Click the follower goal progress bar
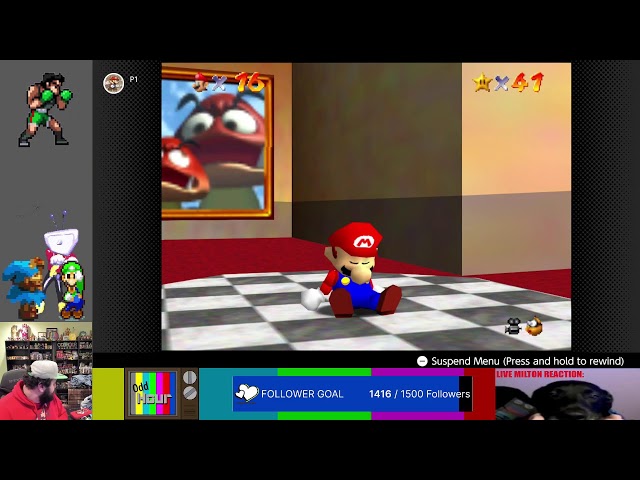The width and height of the screenshot is (640, 480). 353,394
